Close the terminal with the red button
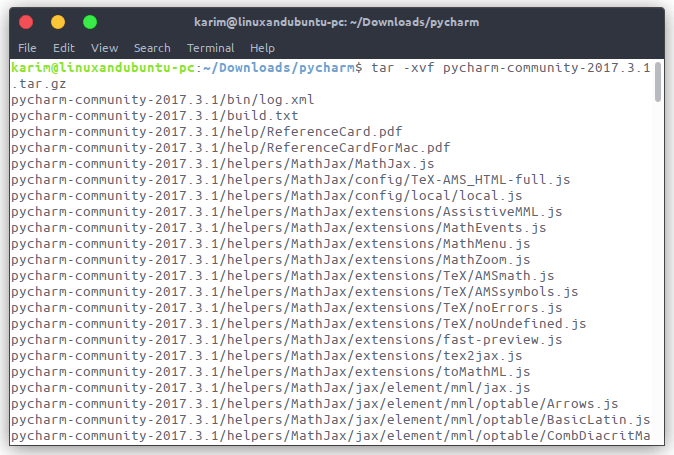 point(26,22)
